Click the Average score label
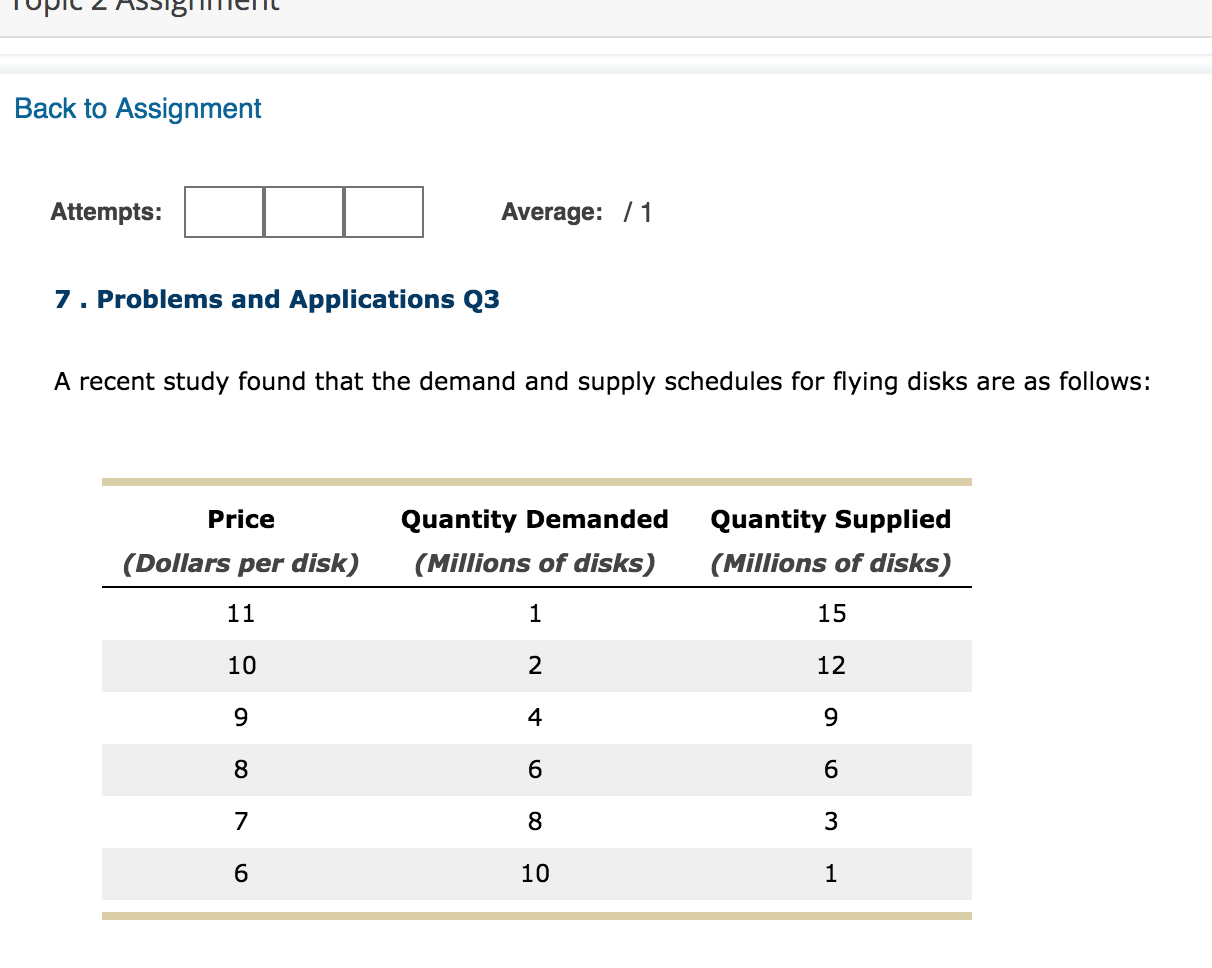Screen dimensions: 1212x968 pyautogui.click(x=551, y=212)
